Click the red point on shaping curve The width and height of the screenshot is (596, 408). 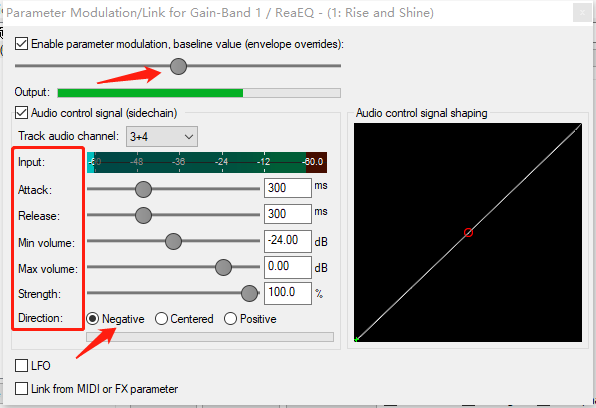pyautogui.click(x=468, y=232)
